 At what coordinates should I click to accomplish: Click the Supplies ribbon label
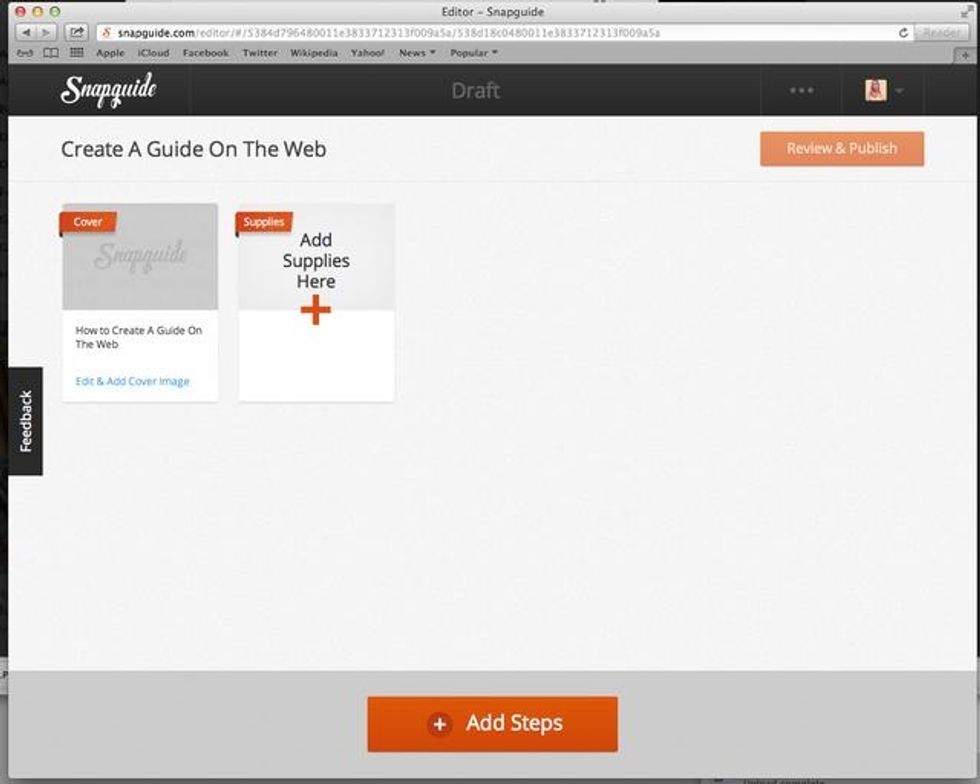[x=264, y=222]
